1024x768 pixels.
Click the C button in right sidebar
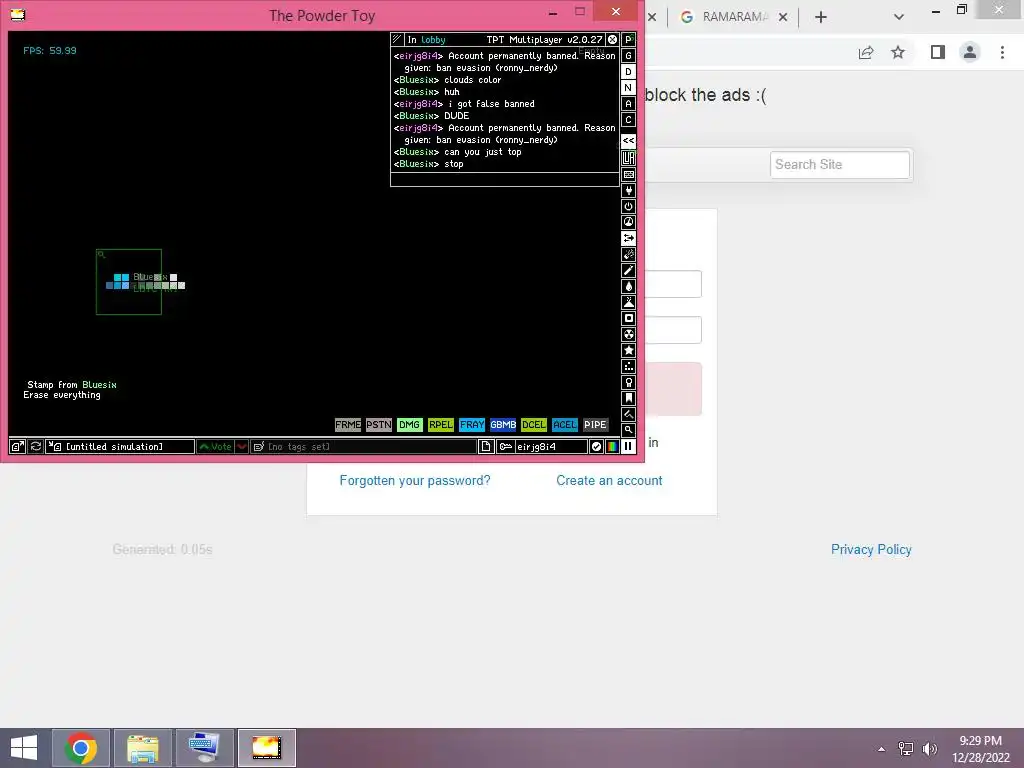[628, 120]
